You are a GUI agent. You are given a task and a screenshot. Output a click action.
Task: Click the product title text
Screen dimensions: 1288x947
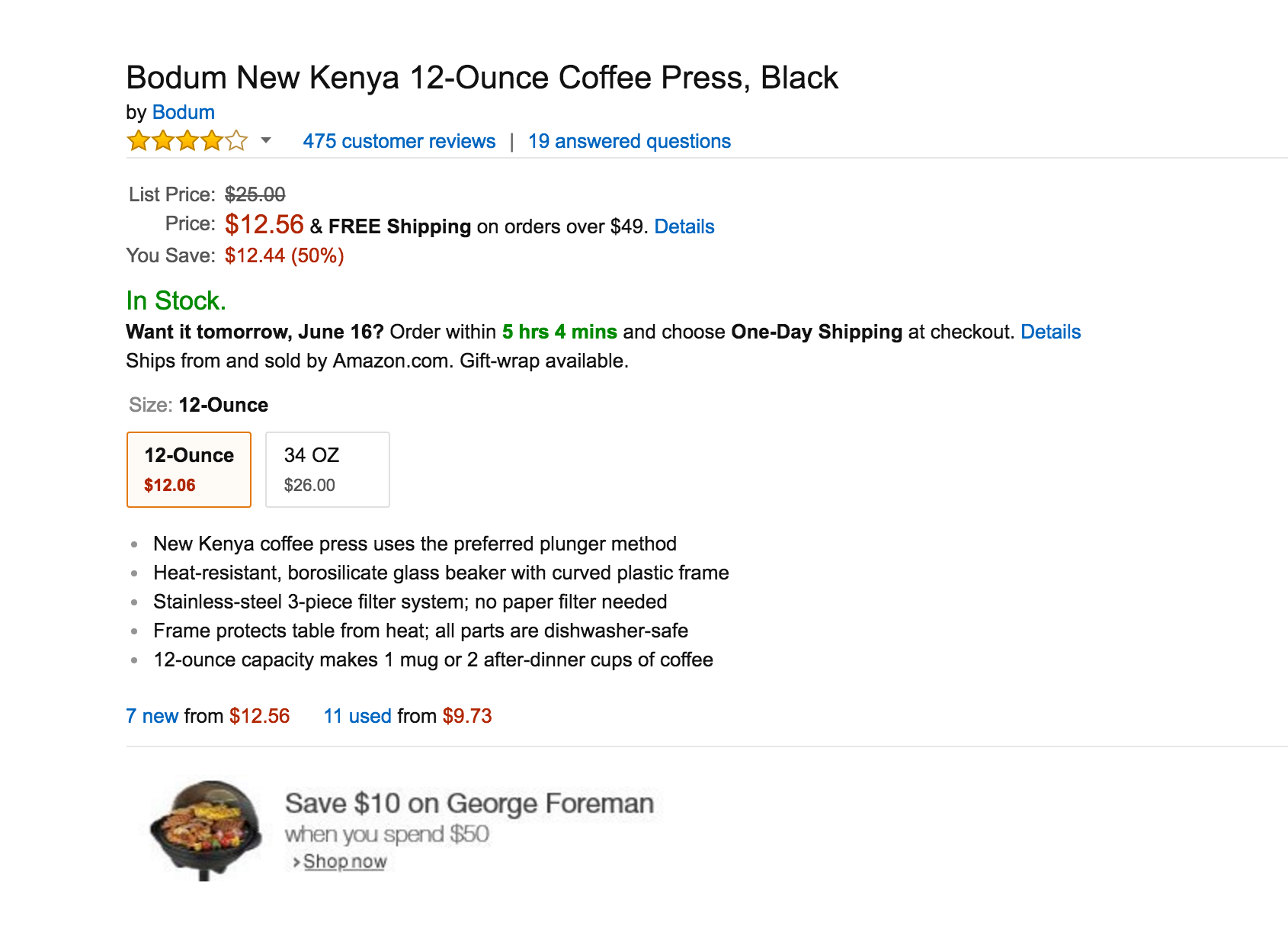482,78
